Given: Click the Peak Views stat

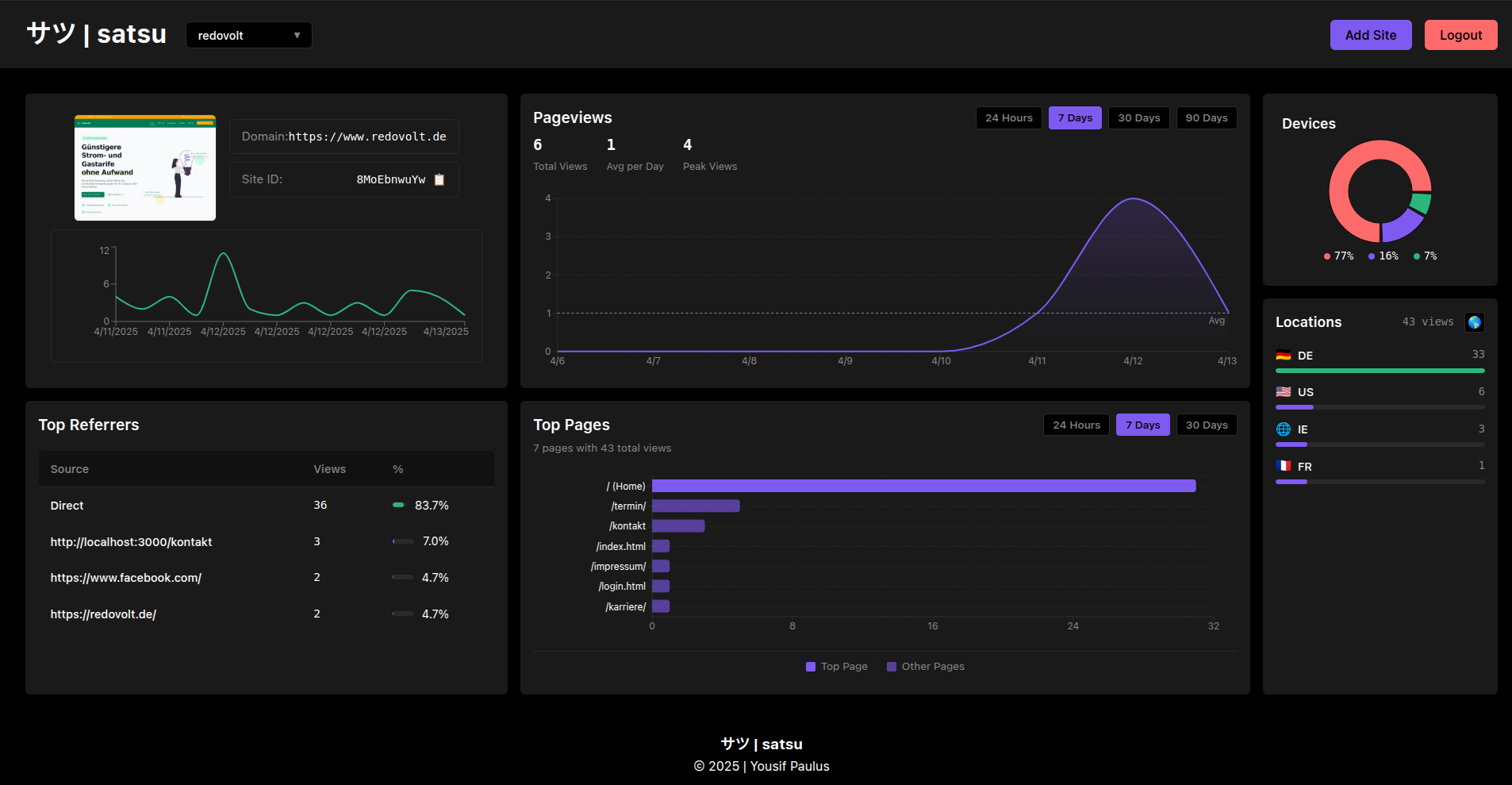Looking at the screenshot, I should point(710,155).
